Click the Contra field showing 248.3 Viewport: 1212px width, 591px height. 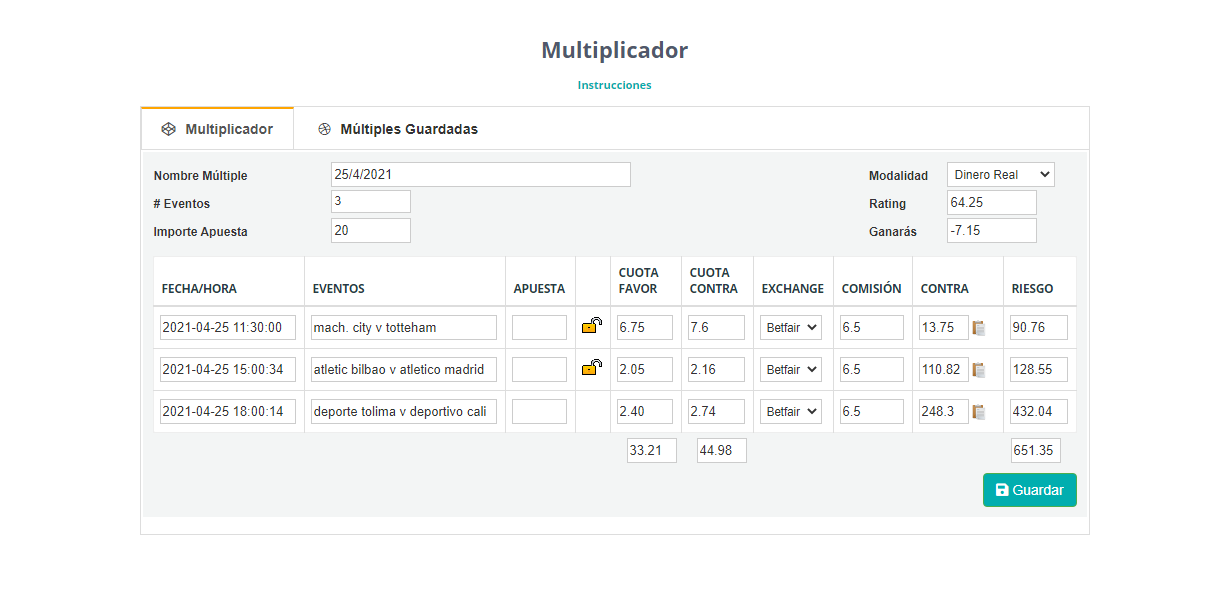click(944, 412)
